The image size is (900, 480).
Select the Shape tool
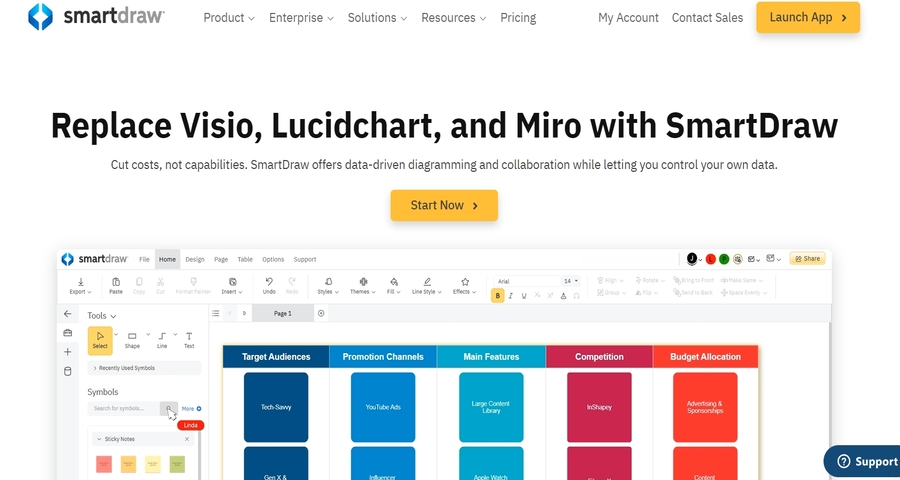point(132,340)
